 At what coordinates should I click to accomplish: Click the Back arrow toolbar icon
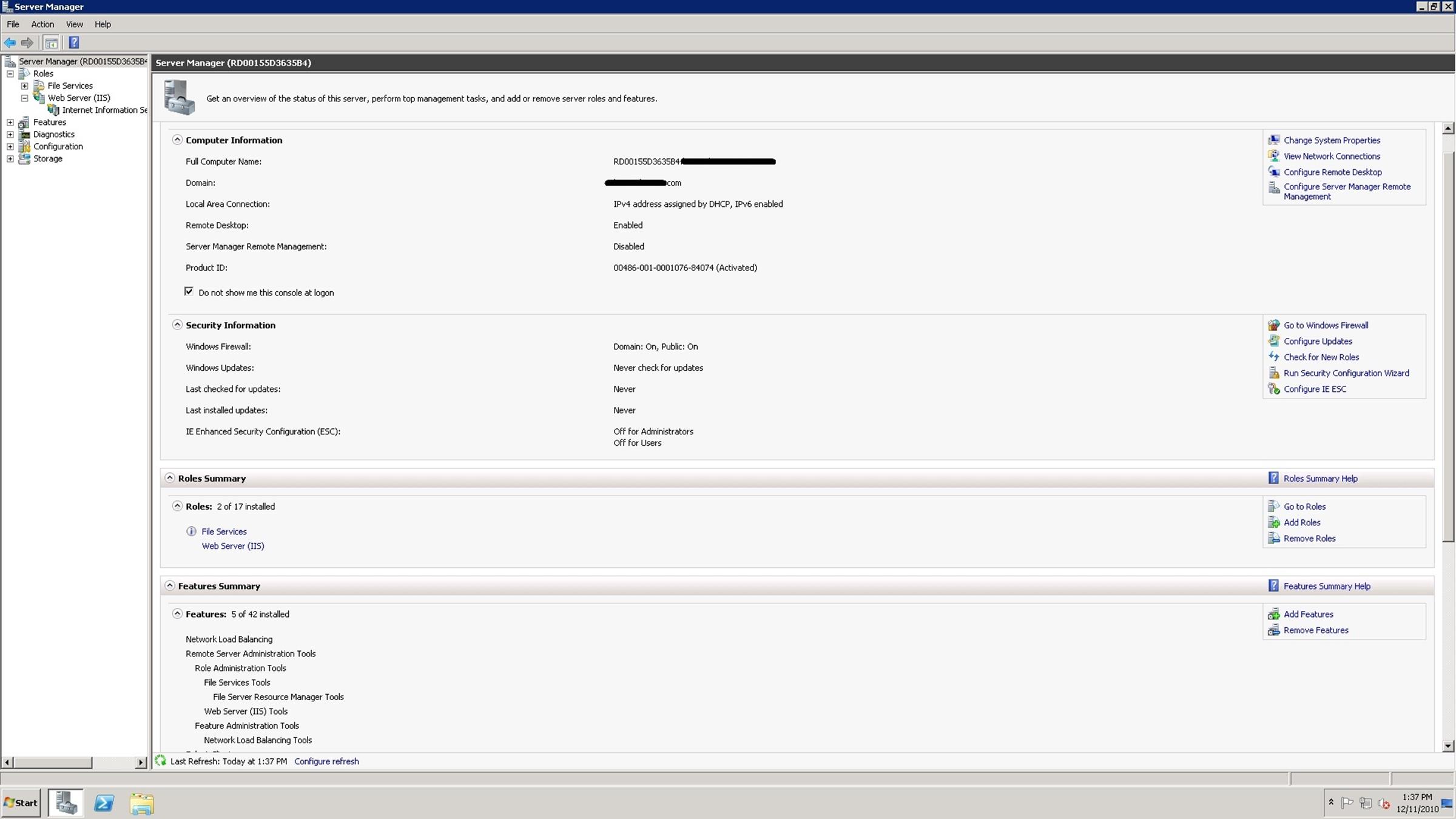point(10,42)
